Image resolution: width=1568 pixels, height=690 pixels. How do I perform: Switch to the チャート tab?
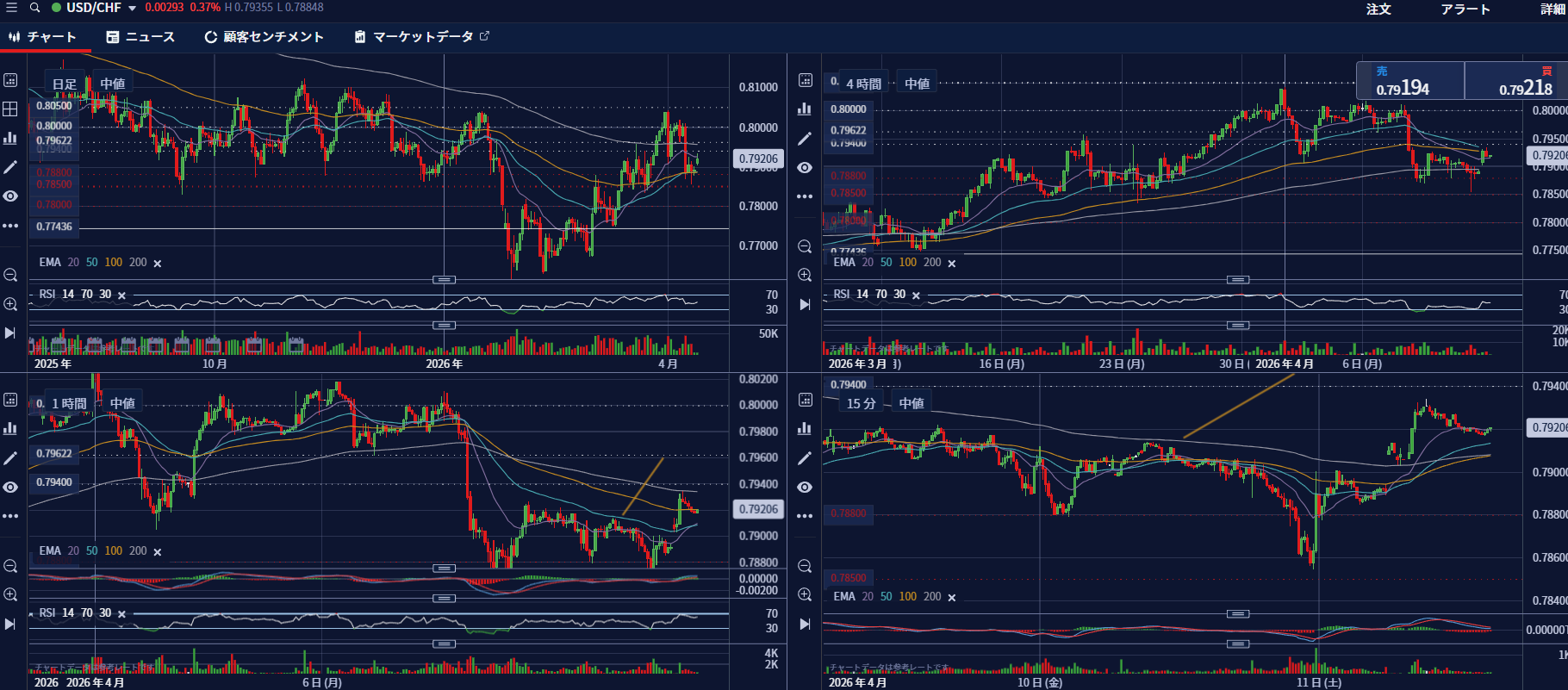43,37
